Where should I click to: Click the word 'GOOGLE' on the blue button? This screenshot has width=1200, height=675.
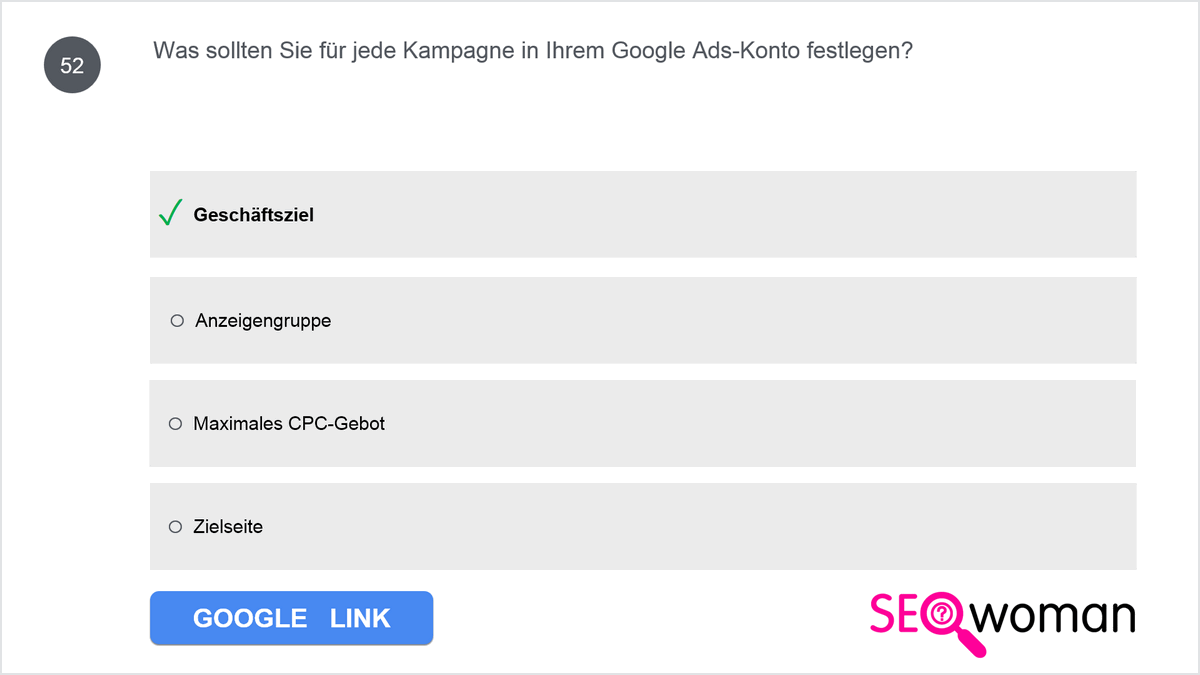250,619
